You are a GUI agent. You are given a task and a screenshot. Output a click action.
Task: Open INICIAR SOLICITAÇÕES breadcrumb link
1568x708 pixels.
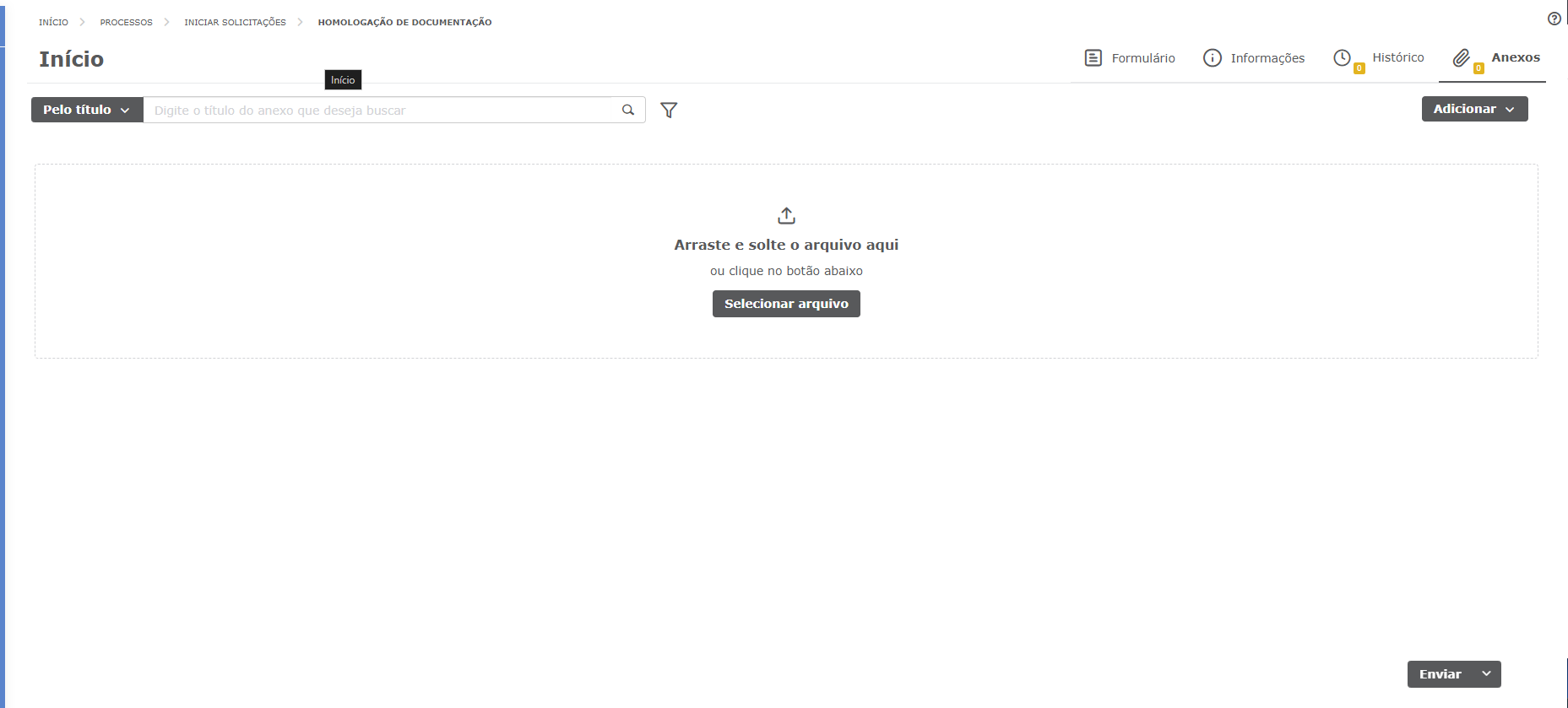point(235,22)
